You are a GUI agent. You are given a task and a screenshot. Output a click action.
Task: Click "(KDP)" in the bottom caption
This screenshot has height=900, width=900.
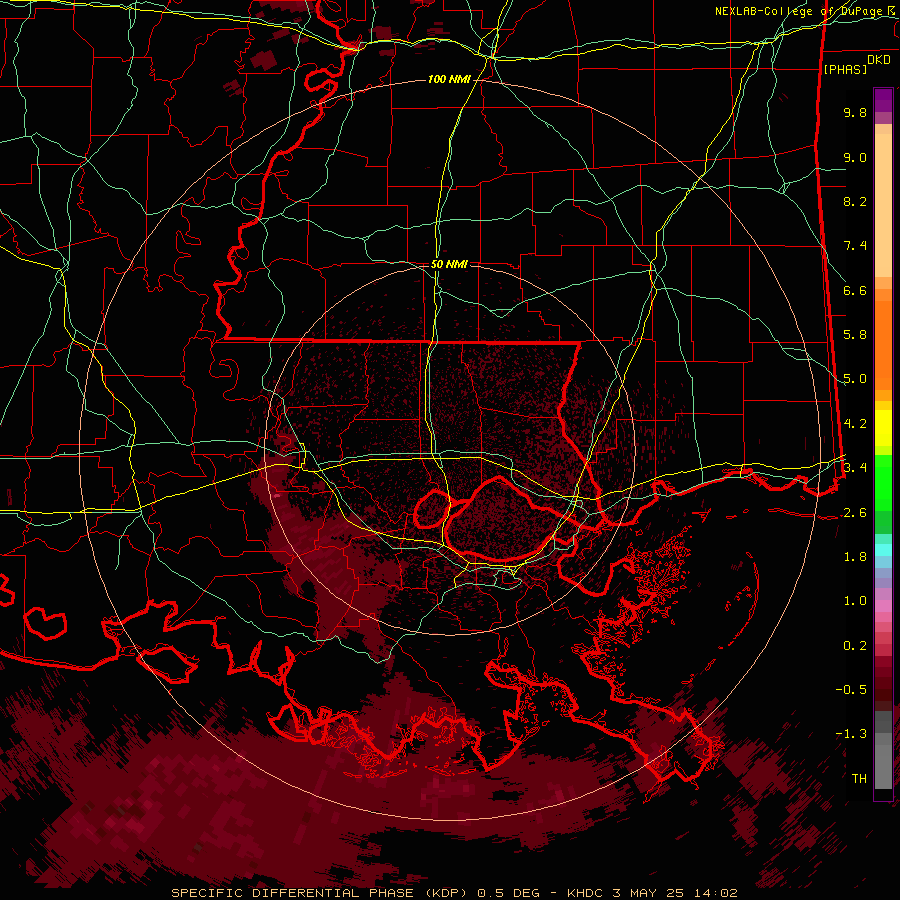446,893
